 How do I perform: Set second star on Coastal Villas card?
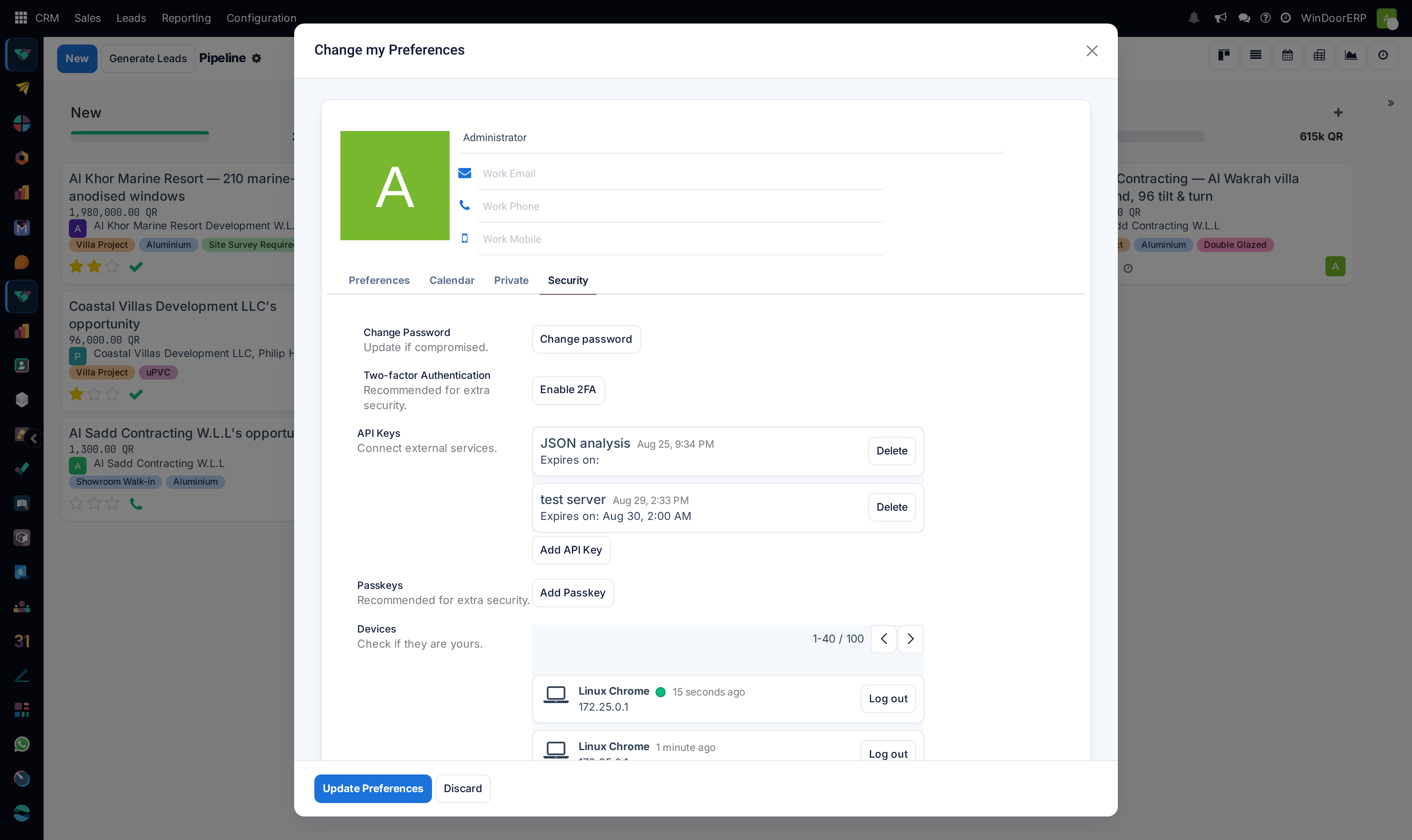(94, 394)
